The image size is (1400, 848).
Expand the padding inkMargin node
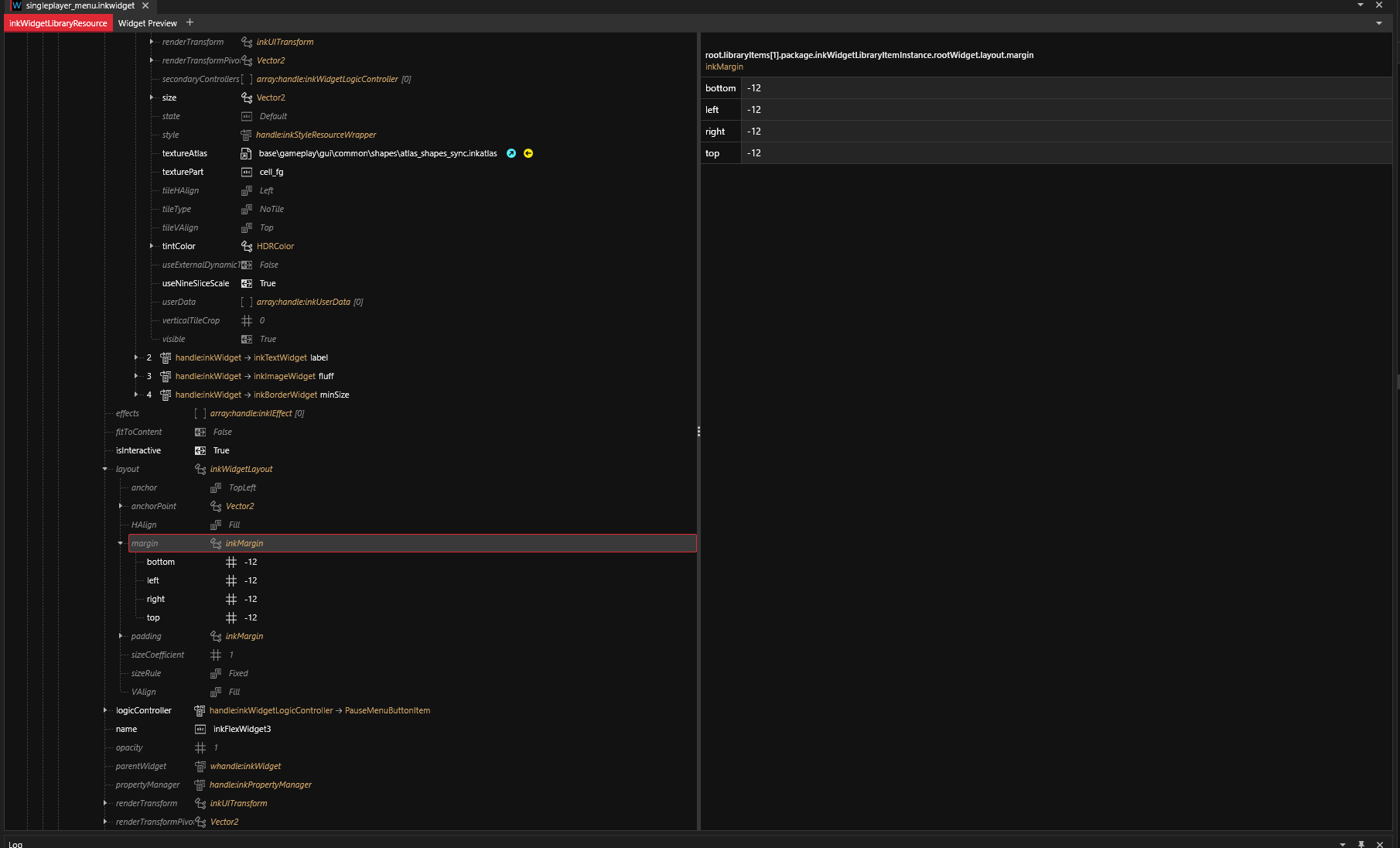(x=121, y=636)
